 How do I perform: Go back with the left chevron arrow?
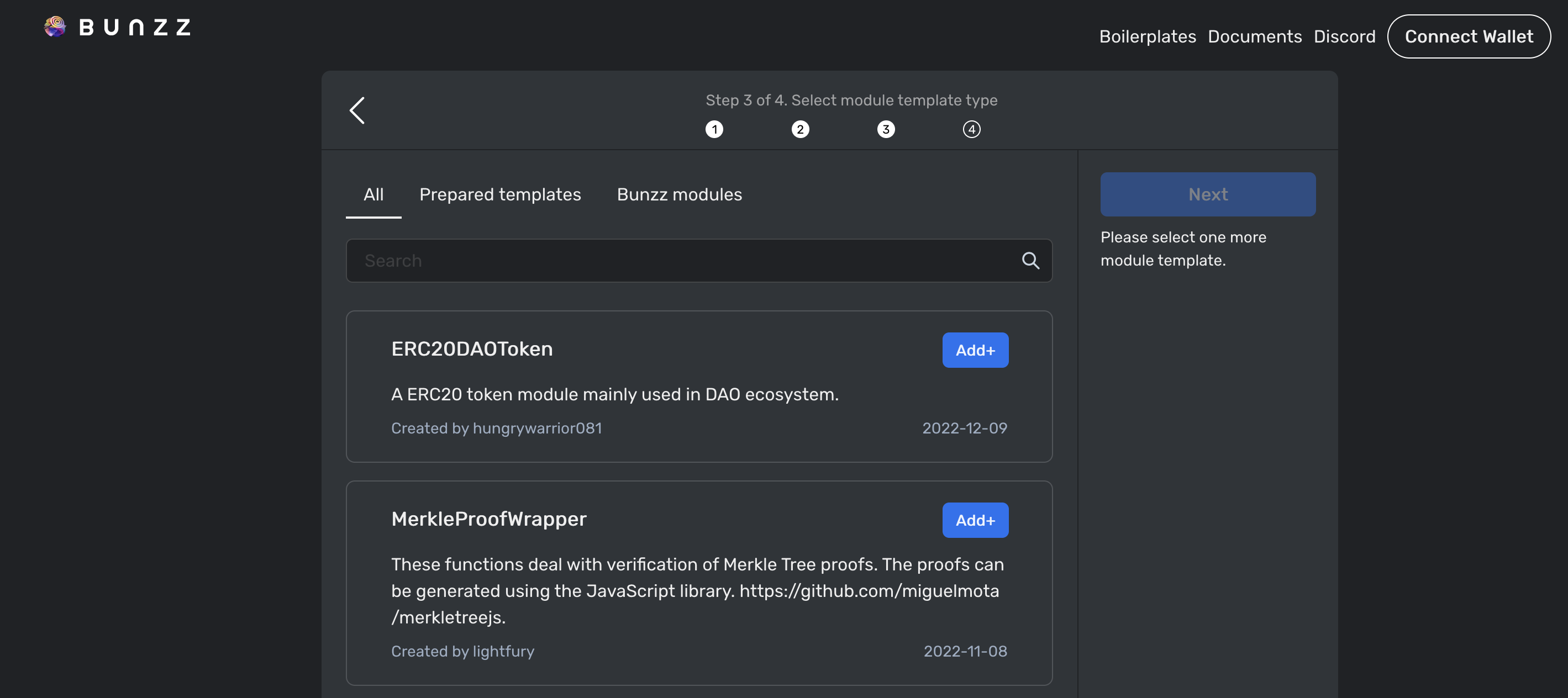(357, 110)
